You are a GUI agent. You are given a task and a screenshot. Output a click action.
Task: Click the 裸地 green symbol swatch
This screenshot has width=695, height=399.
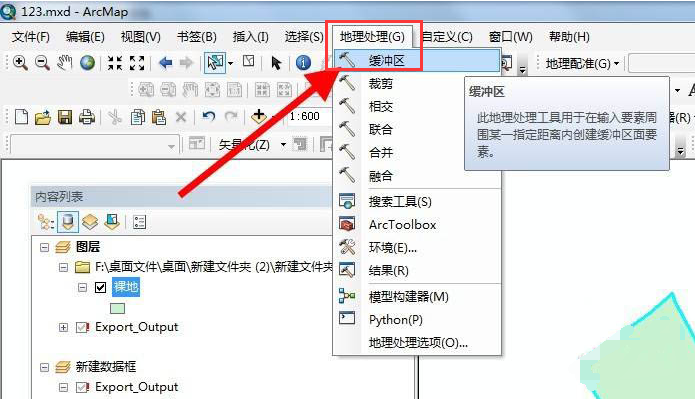117,308
